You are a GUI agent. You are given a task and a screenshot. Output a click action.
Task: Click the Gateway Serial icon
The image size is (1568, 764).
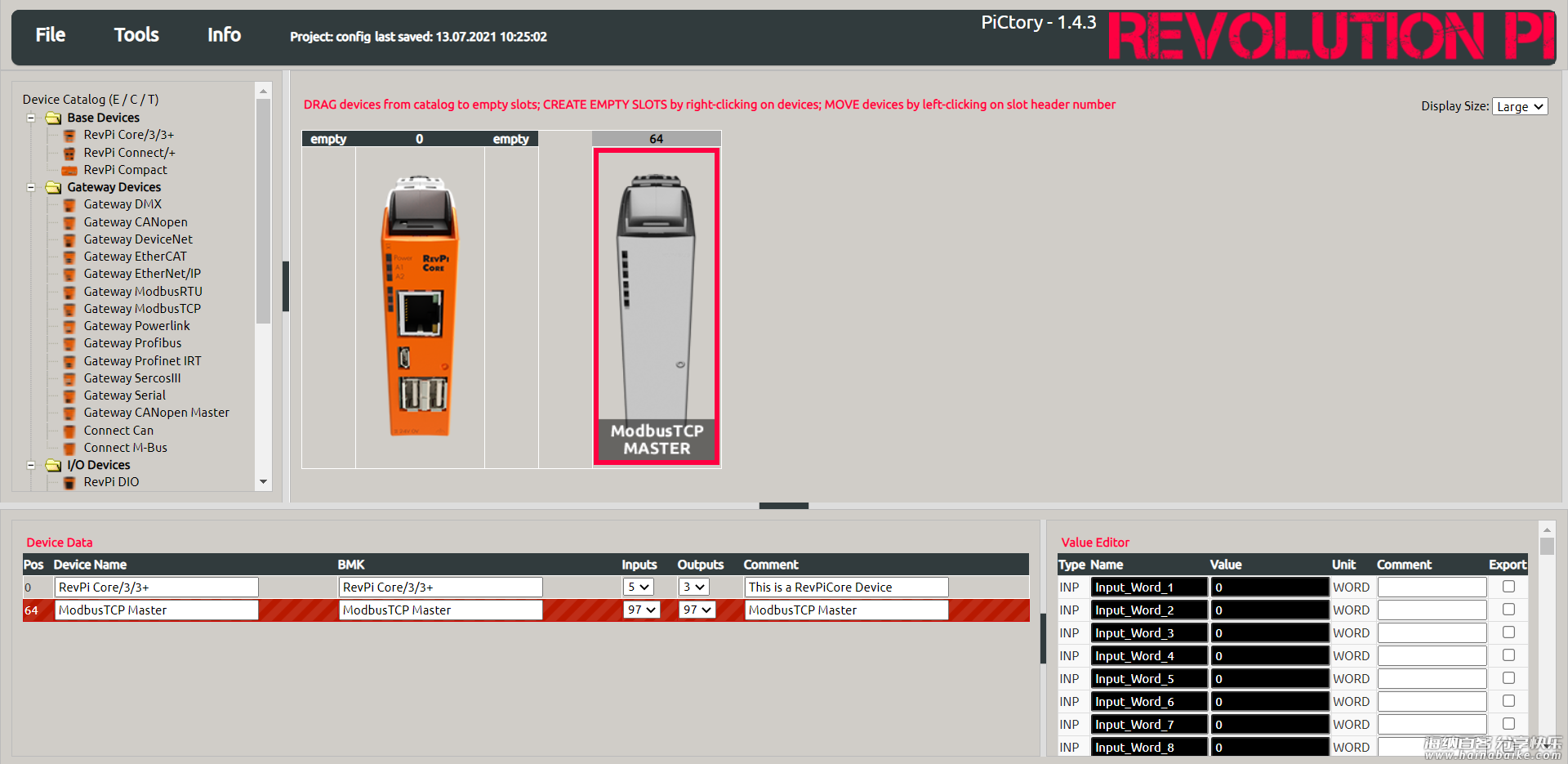coord(70,395)
